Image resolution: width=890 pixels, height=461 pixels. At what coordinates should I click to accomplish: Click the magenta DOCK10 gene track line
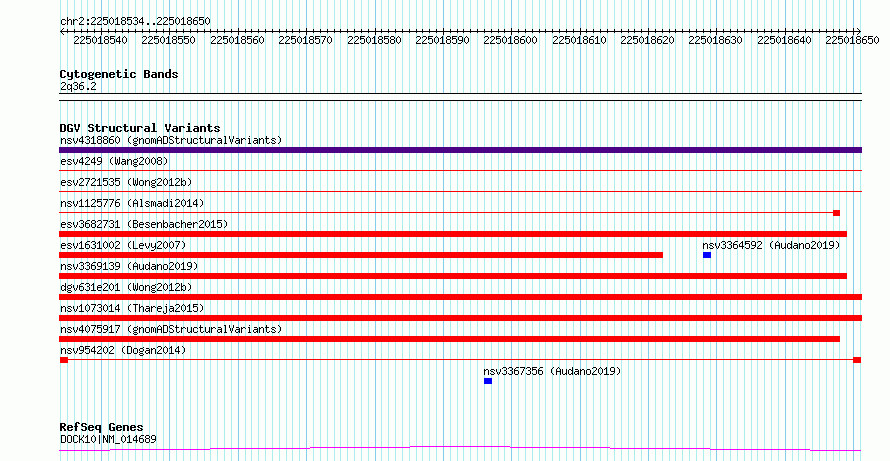pyautogui.click(x=460, y=449)
